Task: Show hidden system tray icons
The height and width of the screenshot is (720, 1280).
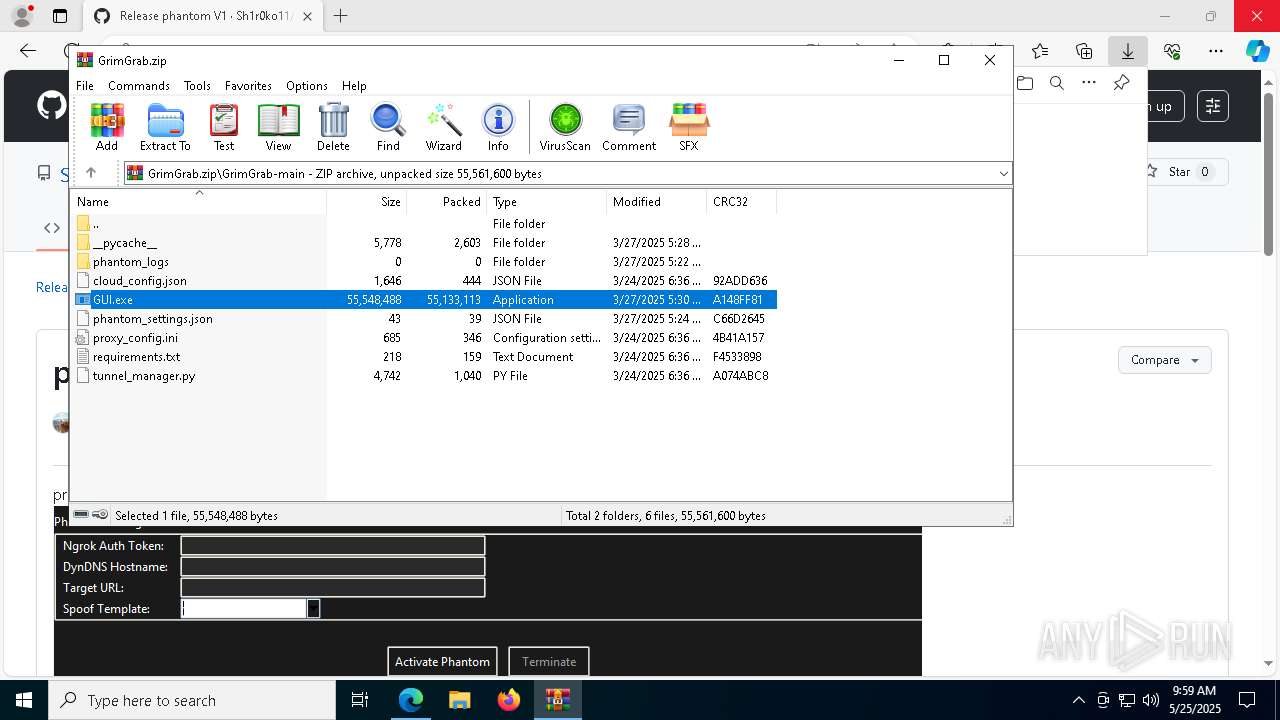Action: (x=1078, y=700)
